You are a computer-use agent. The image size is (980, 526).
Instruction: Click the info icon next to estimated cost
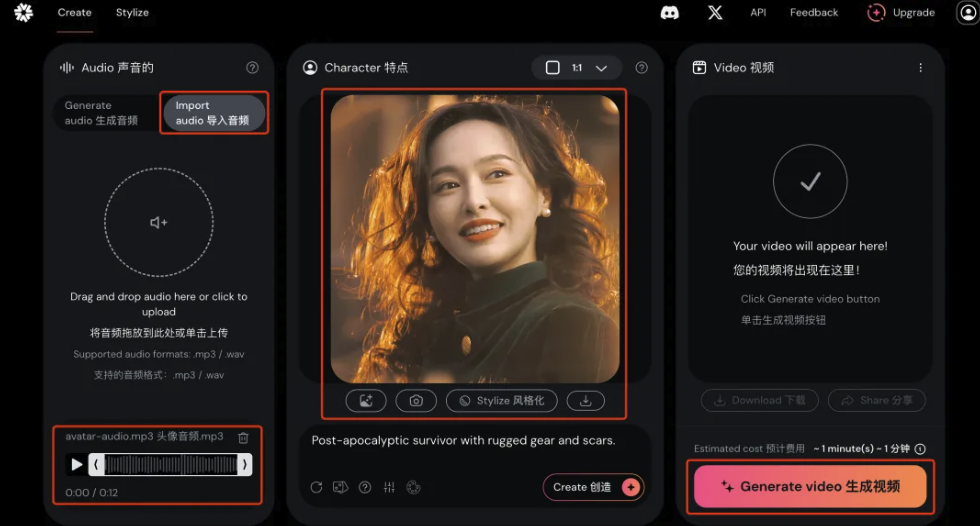click(x=920, y=449)
